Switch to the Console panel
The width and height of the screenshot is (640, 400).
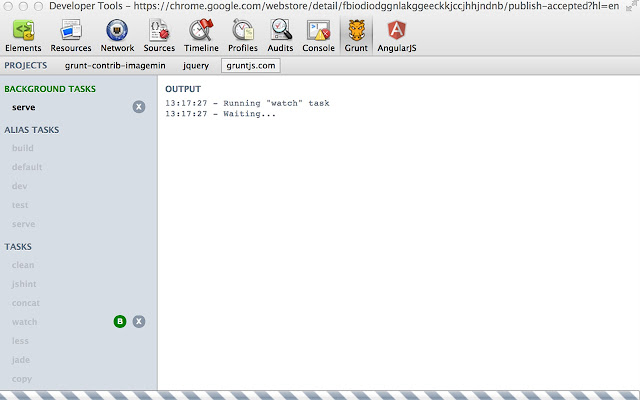pyautogui.click(x=318, y=36)
